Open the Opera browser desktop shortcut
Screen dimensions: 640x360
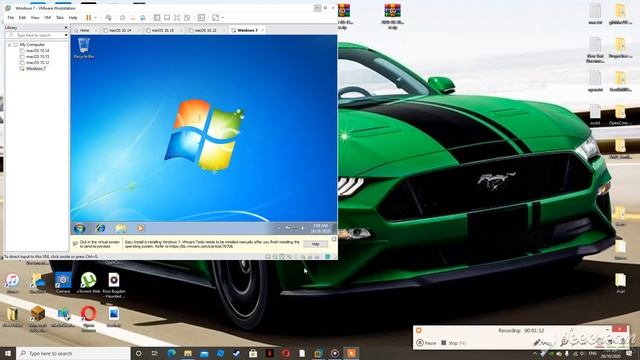(x=88, y=318)
